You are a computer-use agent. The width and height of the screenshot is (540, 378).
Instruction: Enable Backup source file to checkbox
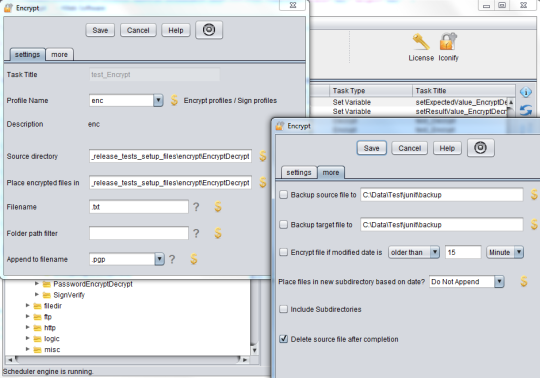[283, 195]
